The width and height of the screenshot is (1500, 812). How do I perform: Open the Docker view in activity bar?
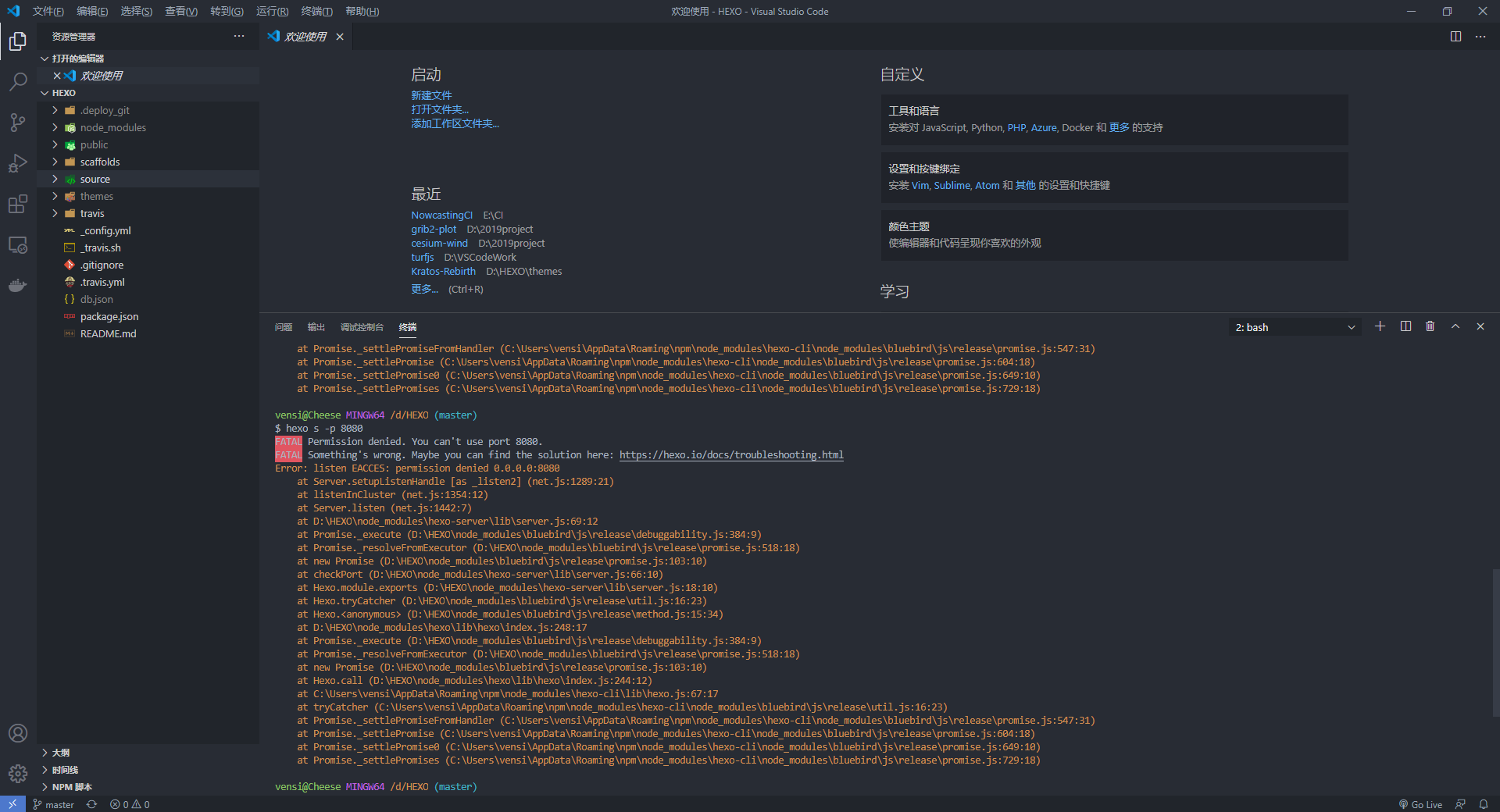click(18, 286)
